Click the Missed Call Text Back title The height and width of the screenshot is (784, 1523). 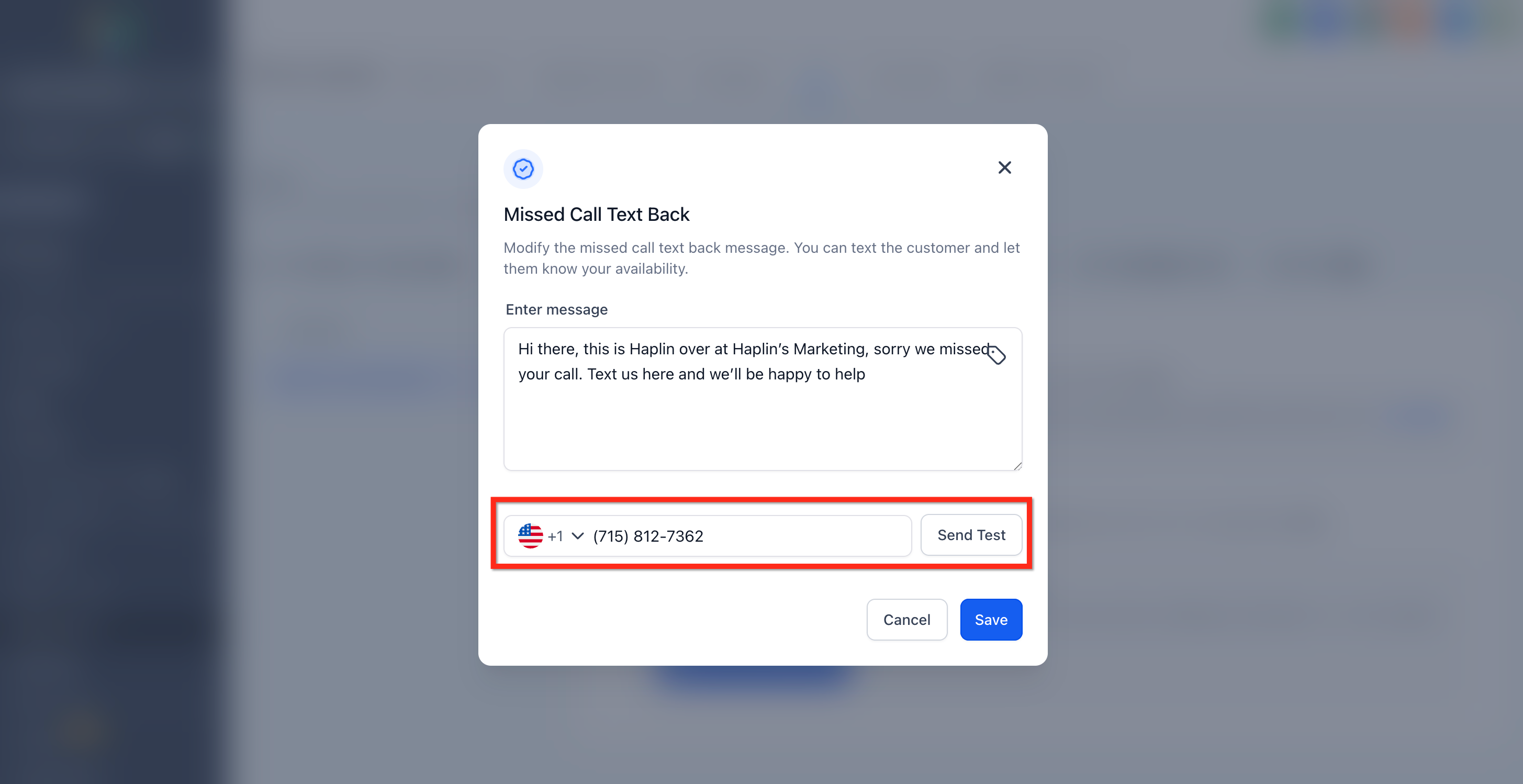click(x=597, y=214)
